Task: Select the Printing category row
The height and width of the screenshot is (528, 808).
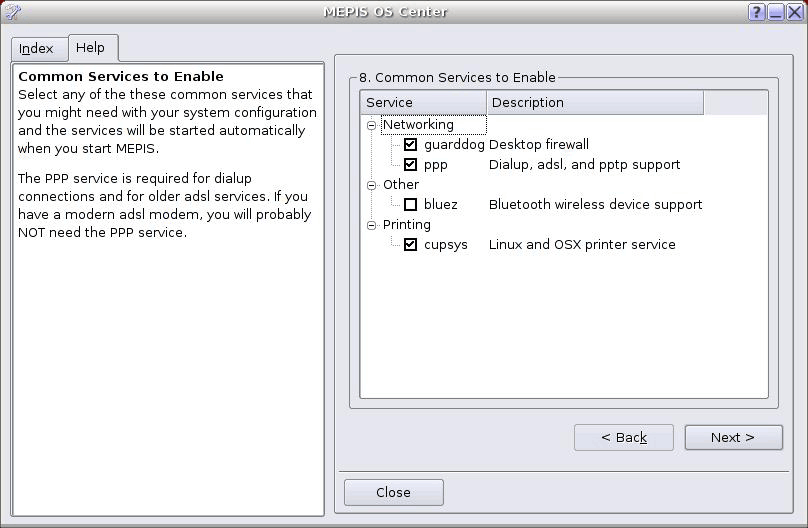Action: 407,225
